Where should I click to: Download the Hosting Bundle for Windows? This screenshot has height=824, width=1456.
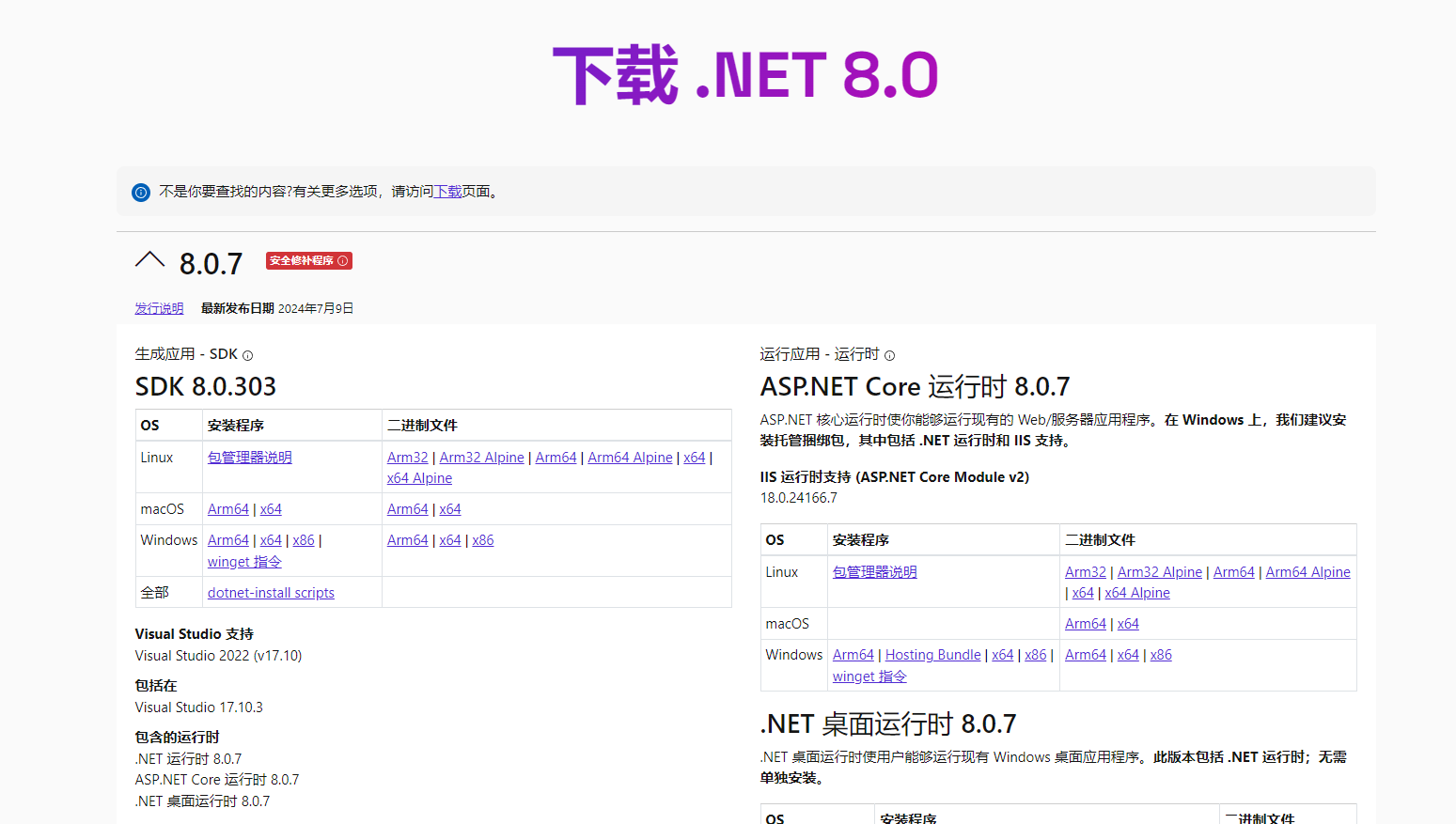coord(932,654)
